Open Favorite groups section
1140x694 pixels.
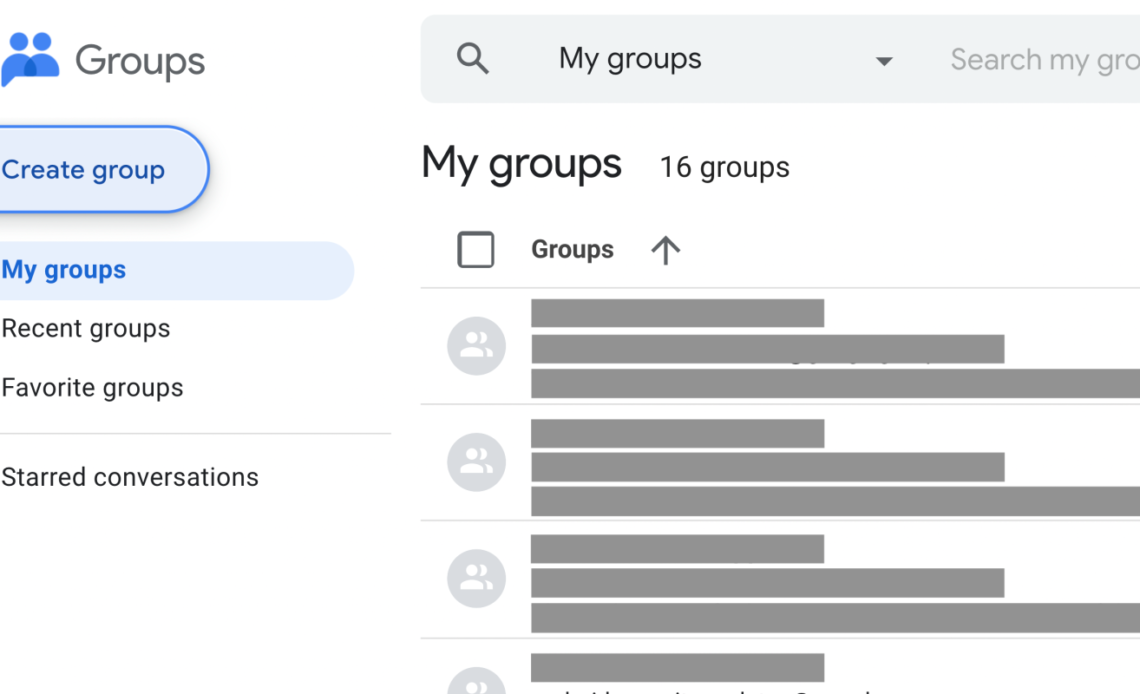92,387
